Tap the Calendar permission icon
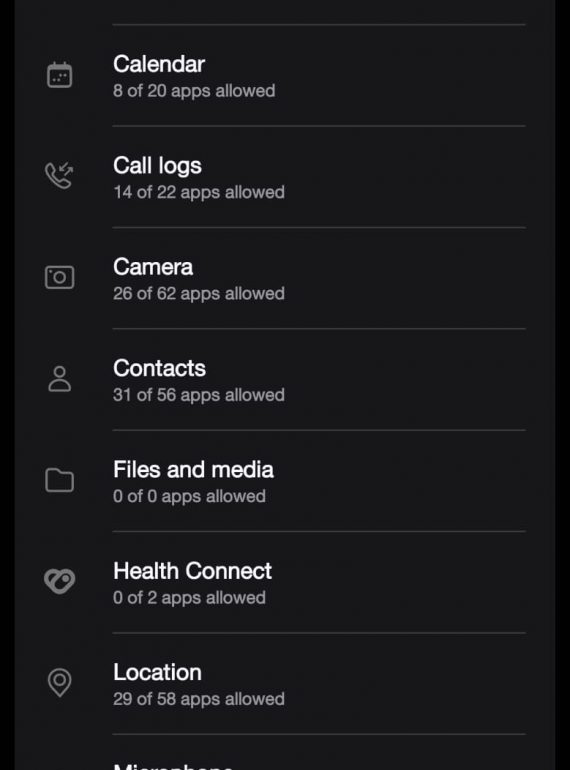The image size is (570, 770). pos(59,75)
